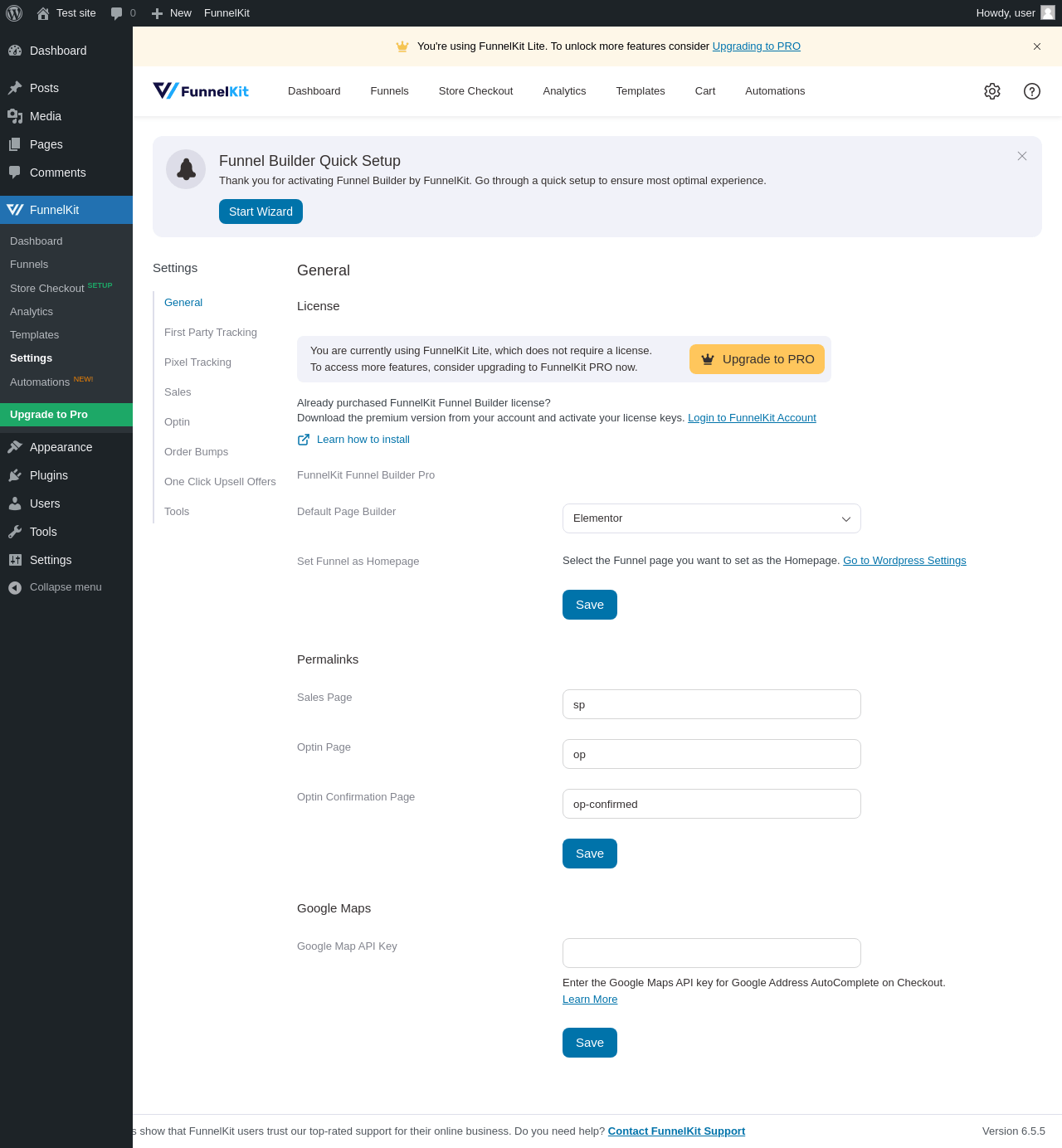
Task: Click Upgrade to Pro in sidebar
Action: click(x=66, y=415)
